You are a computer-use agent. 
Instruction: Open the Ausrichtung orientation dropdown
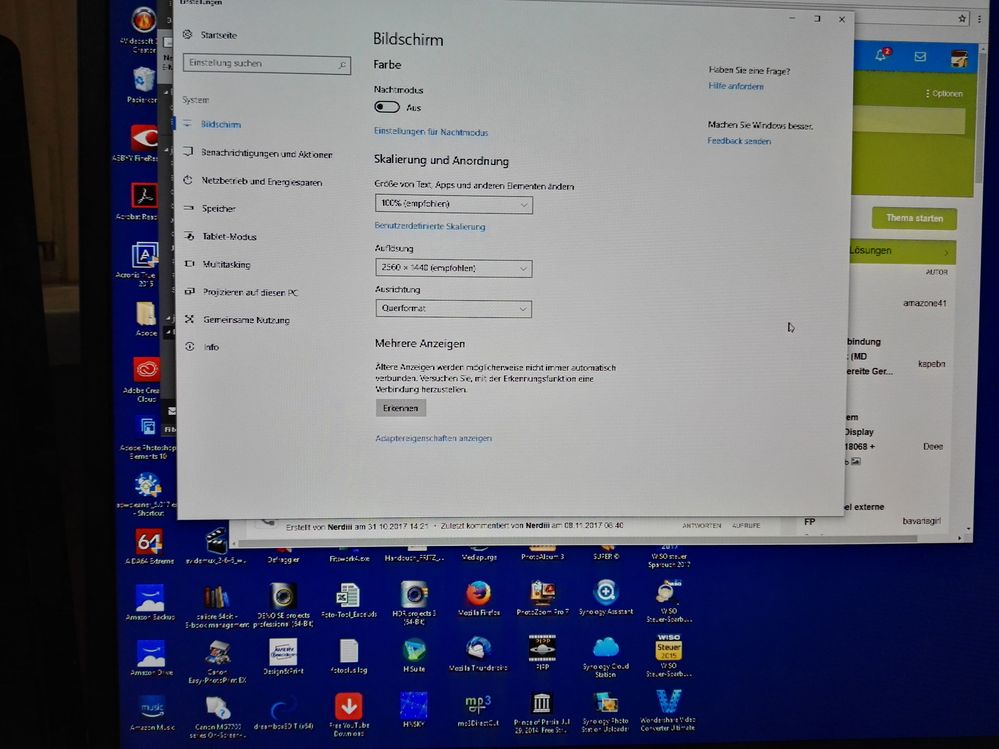(453, 309)
